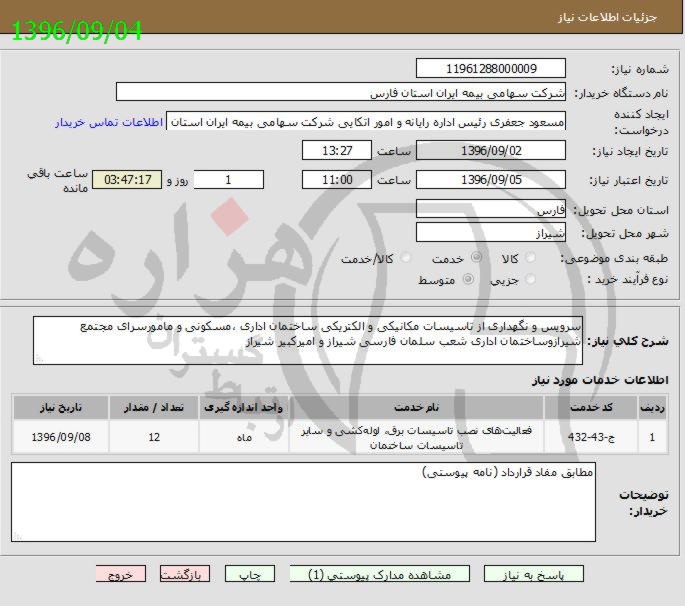The image size is (685, 606).
Task: Select the متوسط purchase type radio
Action: [x=468, y=279]
